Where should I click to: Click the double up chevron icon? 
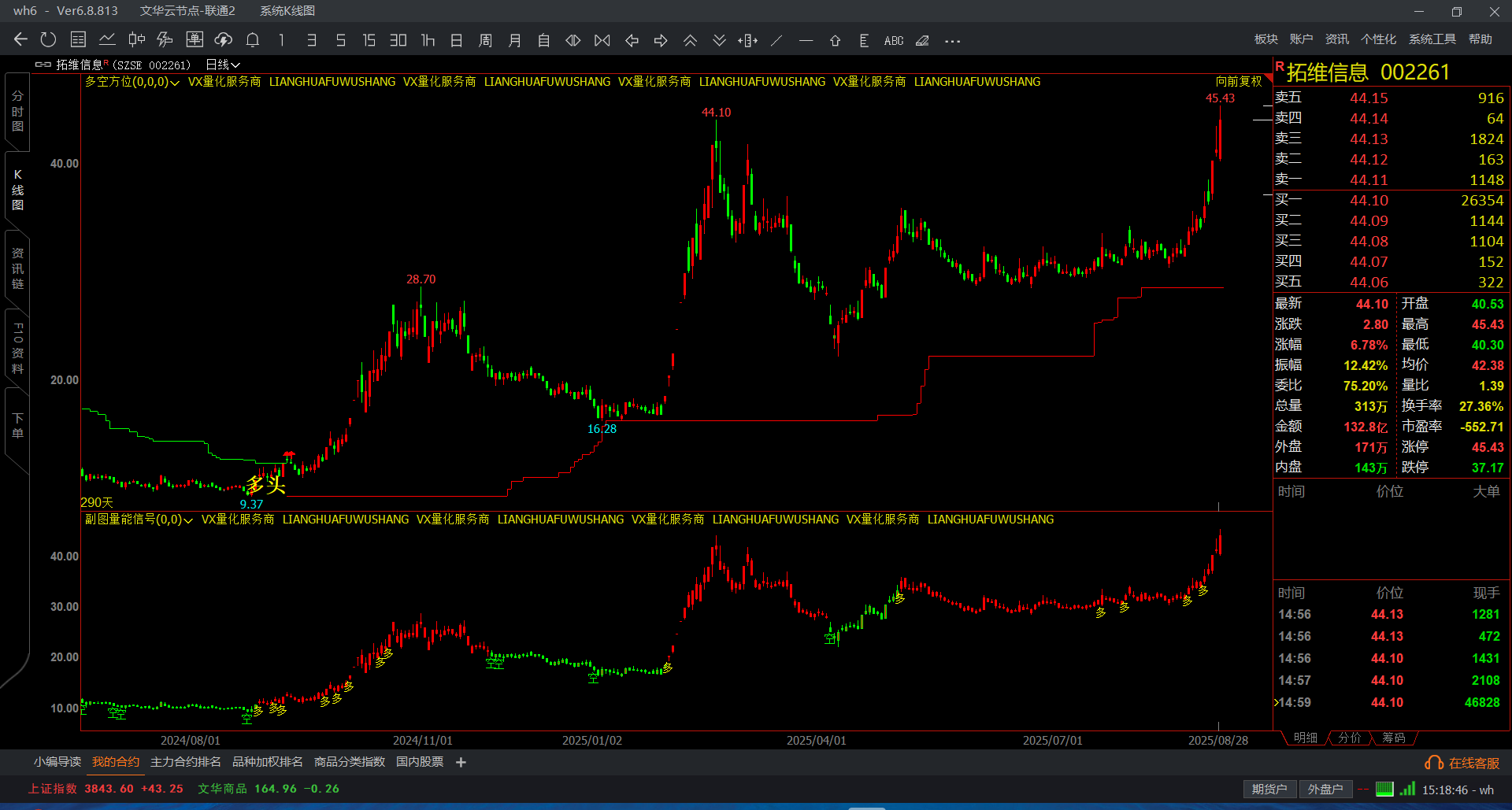pyautogui.click(x=690, y=40)
